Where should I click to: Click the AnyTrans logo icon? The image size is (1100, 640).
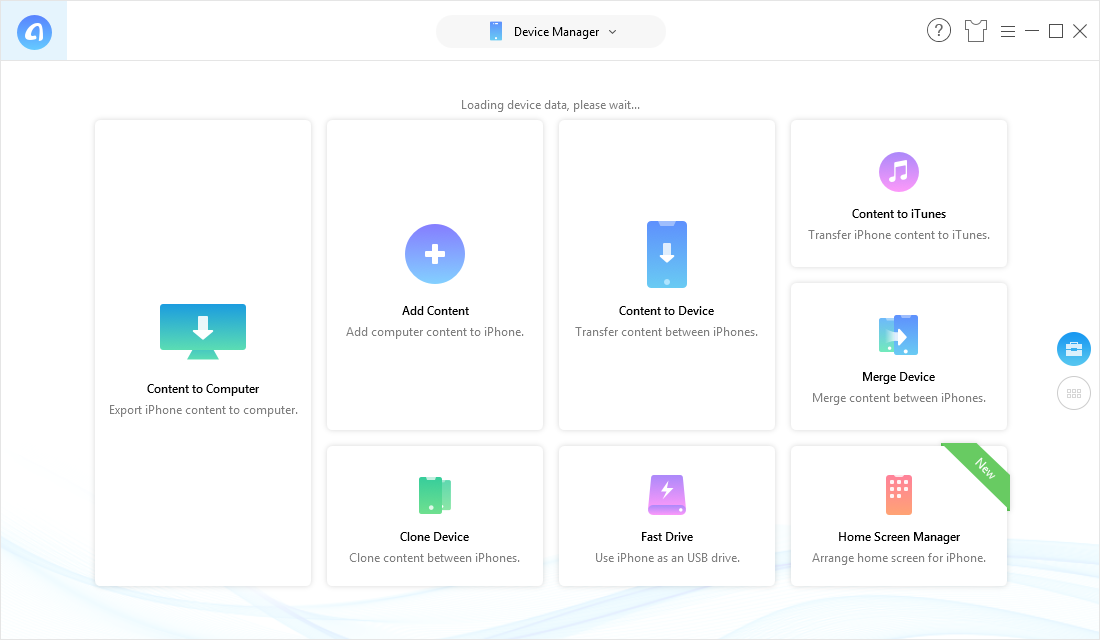click(x=34, y=32)
